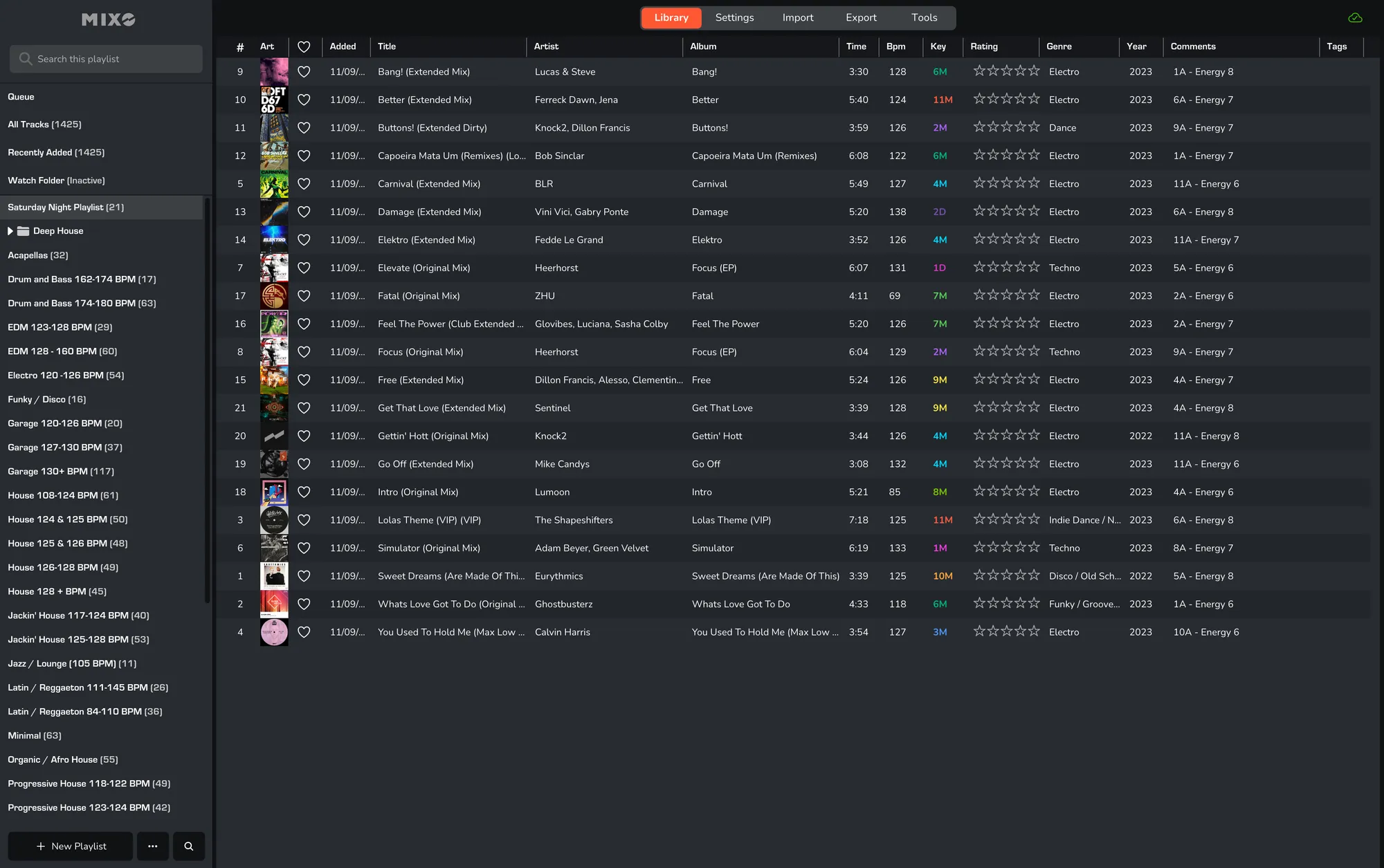The image size is (1384, 868).
Task: Click the cloud sync status icon
Action: (x=1355, y=18)
